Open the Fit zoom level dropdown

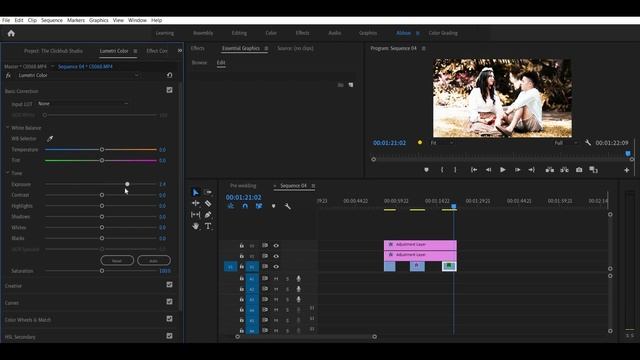442,143
